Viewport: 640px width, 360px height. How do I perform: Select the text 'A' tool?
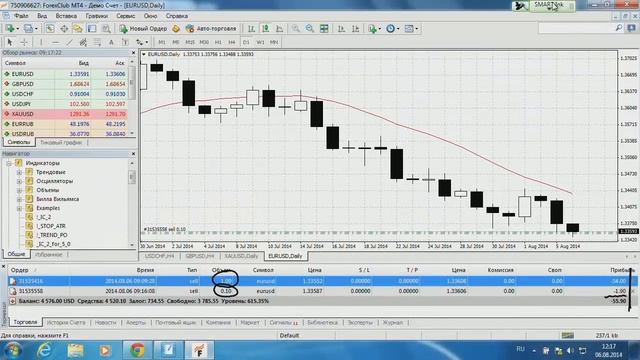pyautogui.click(x=111, y=42)
